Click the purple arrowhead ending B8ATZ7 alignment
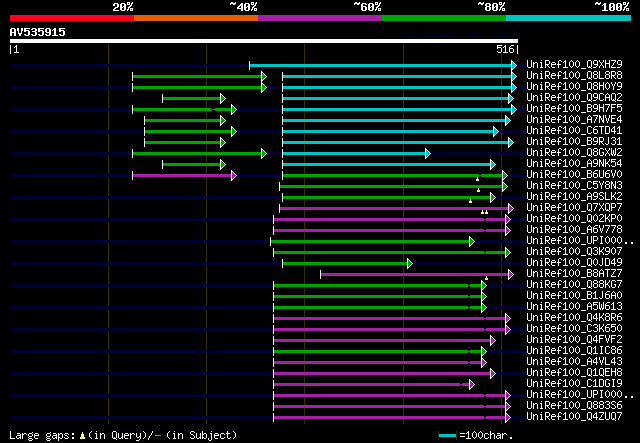The width and height of the screenshot is (640, 443). pos(511,275)
